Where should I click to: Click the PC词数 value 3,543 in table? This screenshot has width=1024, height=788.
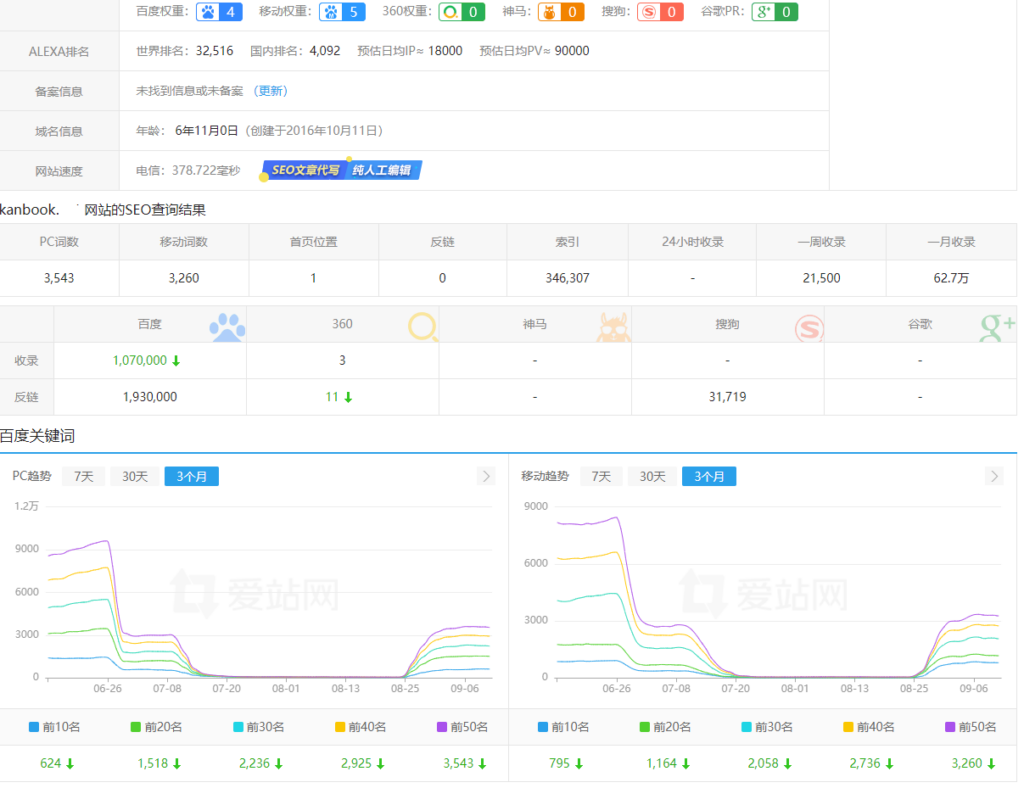pyautogui.click(x=59, y=278)
